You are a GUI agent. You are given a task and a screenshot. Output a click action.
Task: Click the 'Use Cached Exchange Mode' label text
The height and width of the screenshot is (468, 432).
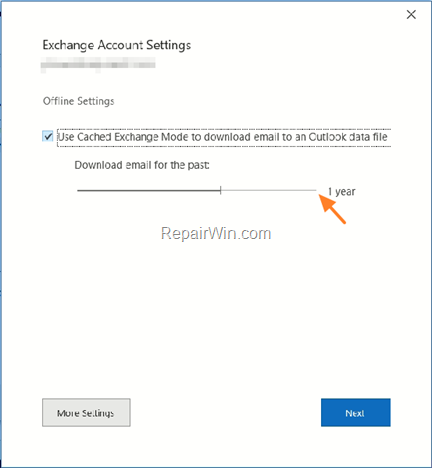(222, 137)
